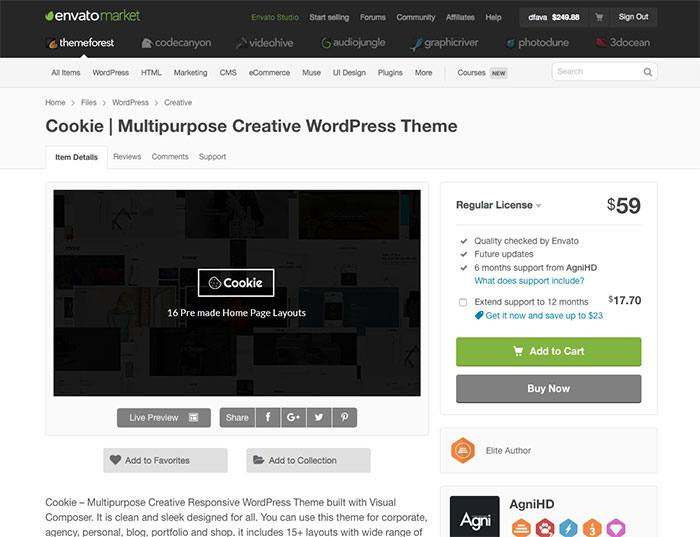Image resolution: width=700 pixels, height=537 pixels.
Task: Click the Elite Author orange badge
Action: 462,450
